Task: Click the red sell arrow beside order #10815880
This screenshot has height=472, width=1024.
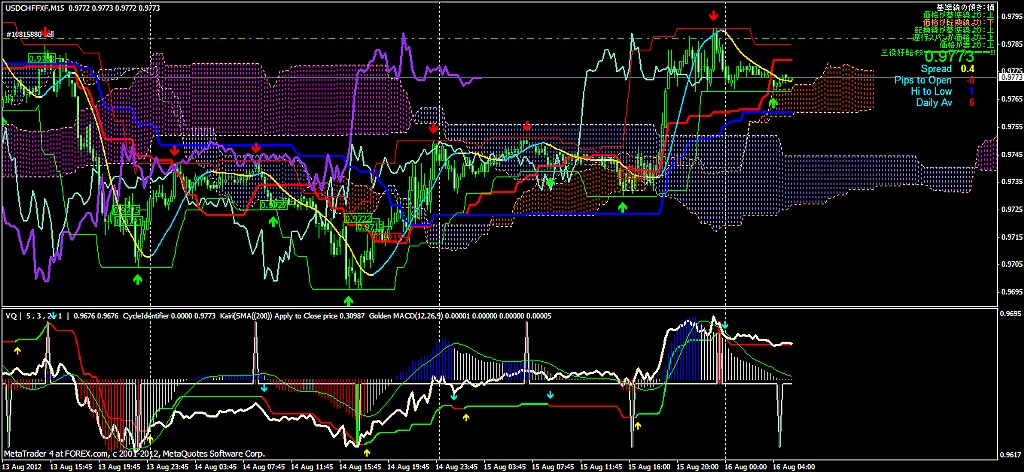Action: click(x=47, y=33)
